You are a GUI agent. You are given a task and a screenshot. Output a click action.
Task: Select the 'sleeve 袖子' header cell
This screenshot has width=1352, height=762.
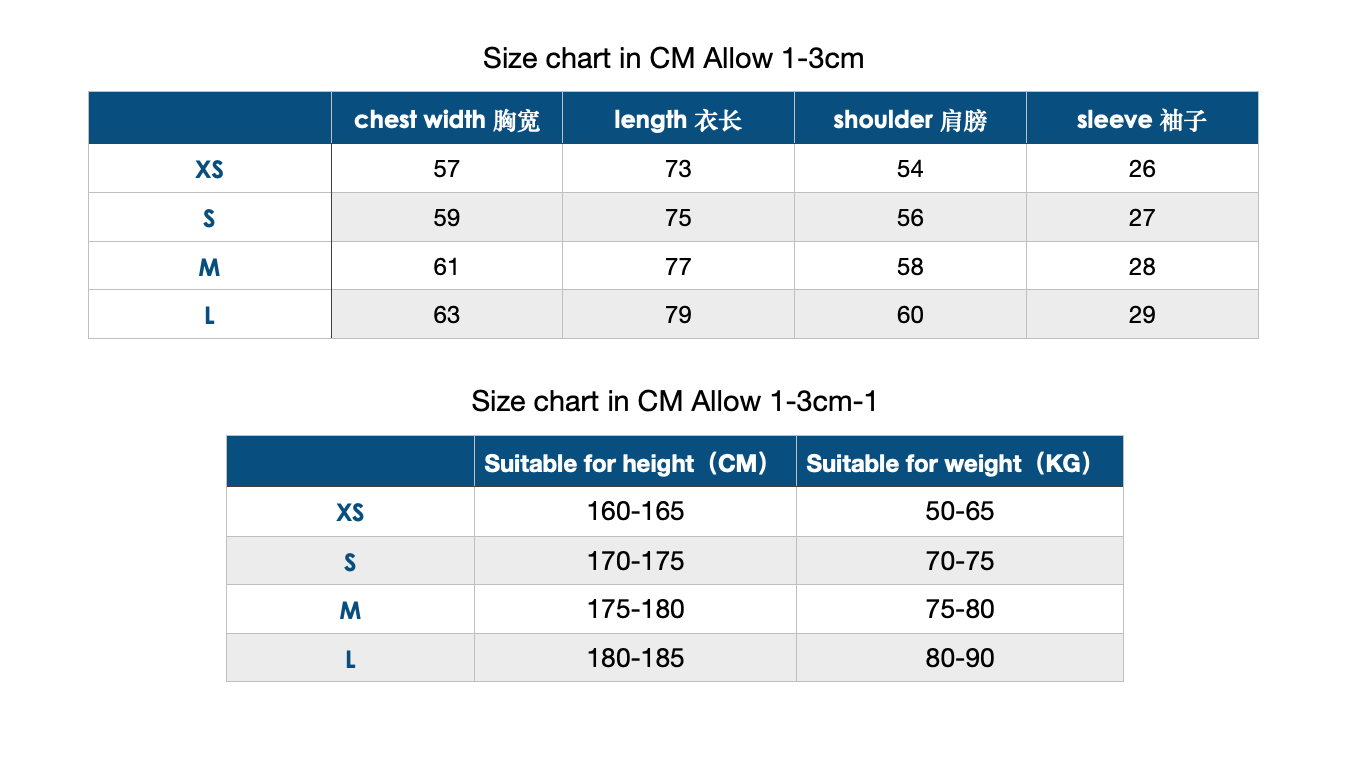click(1142, 119)
